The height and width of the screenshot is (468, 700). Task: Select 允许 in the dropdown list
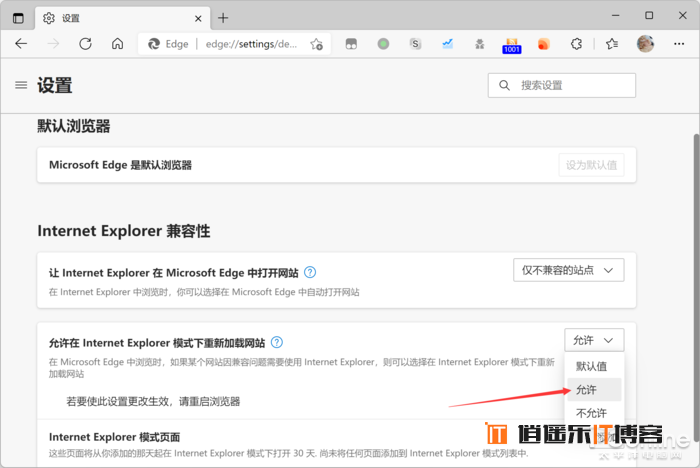coord(594,389)
